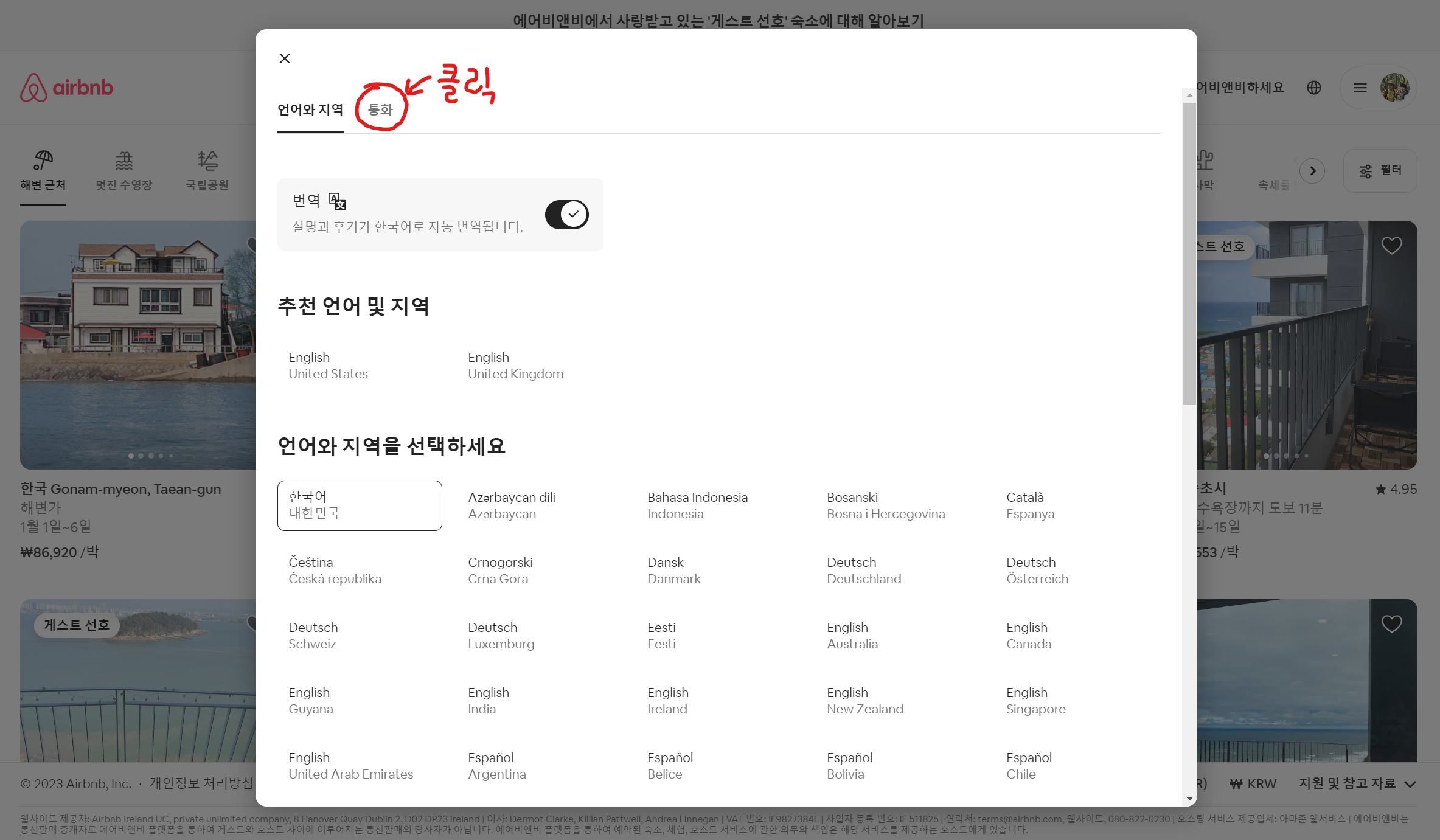Open the ₩ KRW currency selector in footer
Screen dimensions: 1440x840
pos(1253,783)
